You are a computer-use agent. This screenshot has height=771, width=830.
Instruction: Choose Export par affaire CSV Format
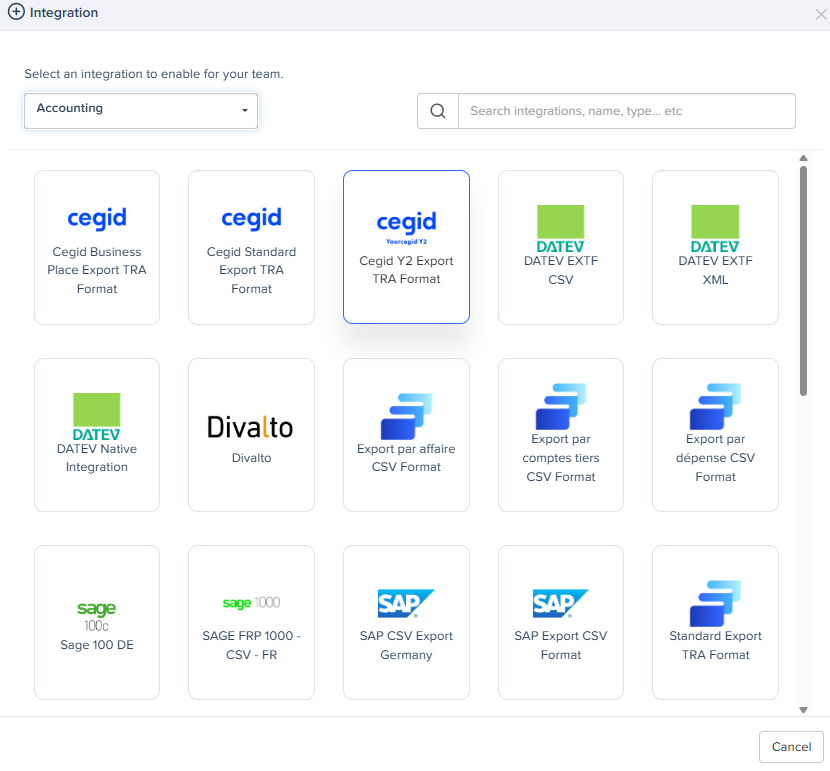(x=406, y=435)
